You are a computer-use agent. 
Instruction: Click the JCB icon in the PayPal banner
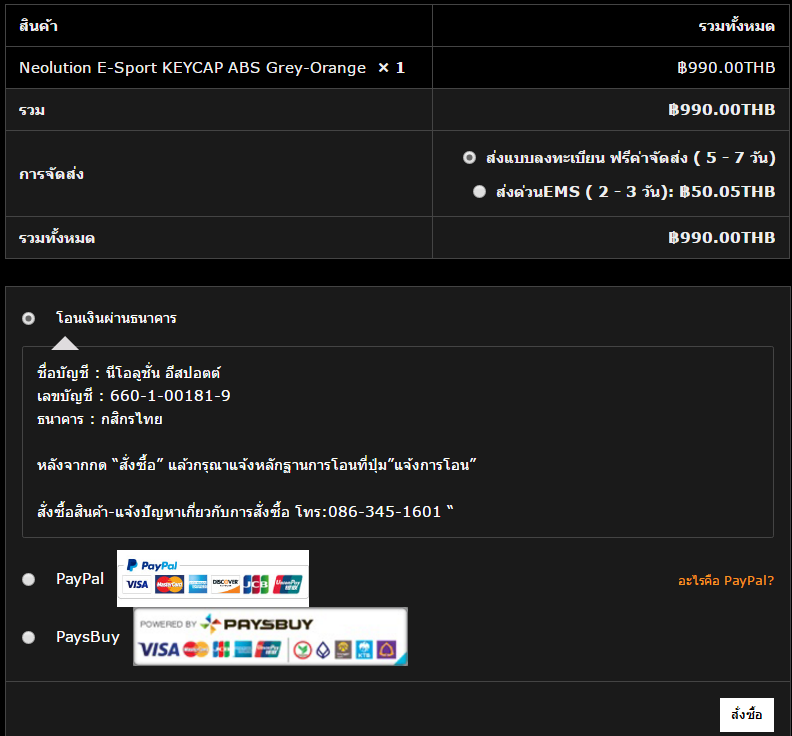point(256,584)
